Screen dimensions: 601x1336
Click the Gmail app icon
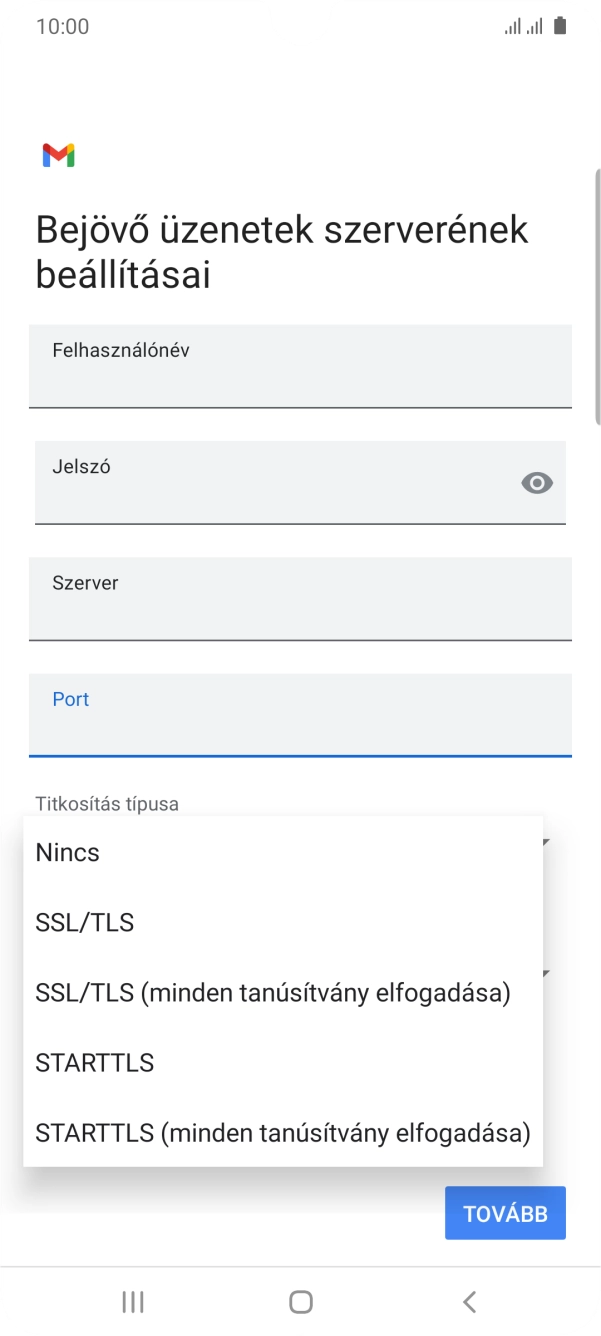[x=60, y=155]
